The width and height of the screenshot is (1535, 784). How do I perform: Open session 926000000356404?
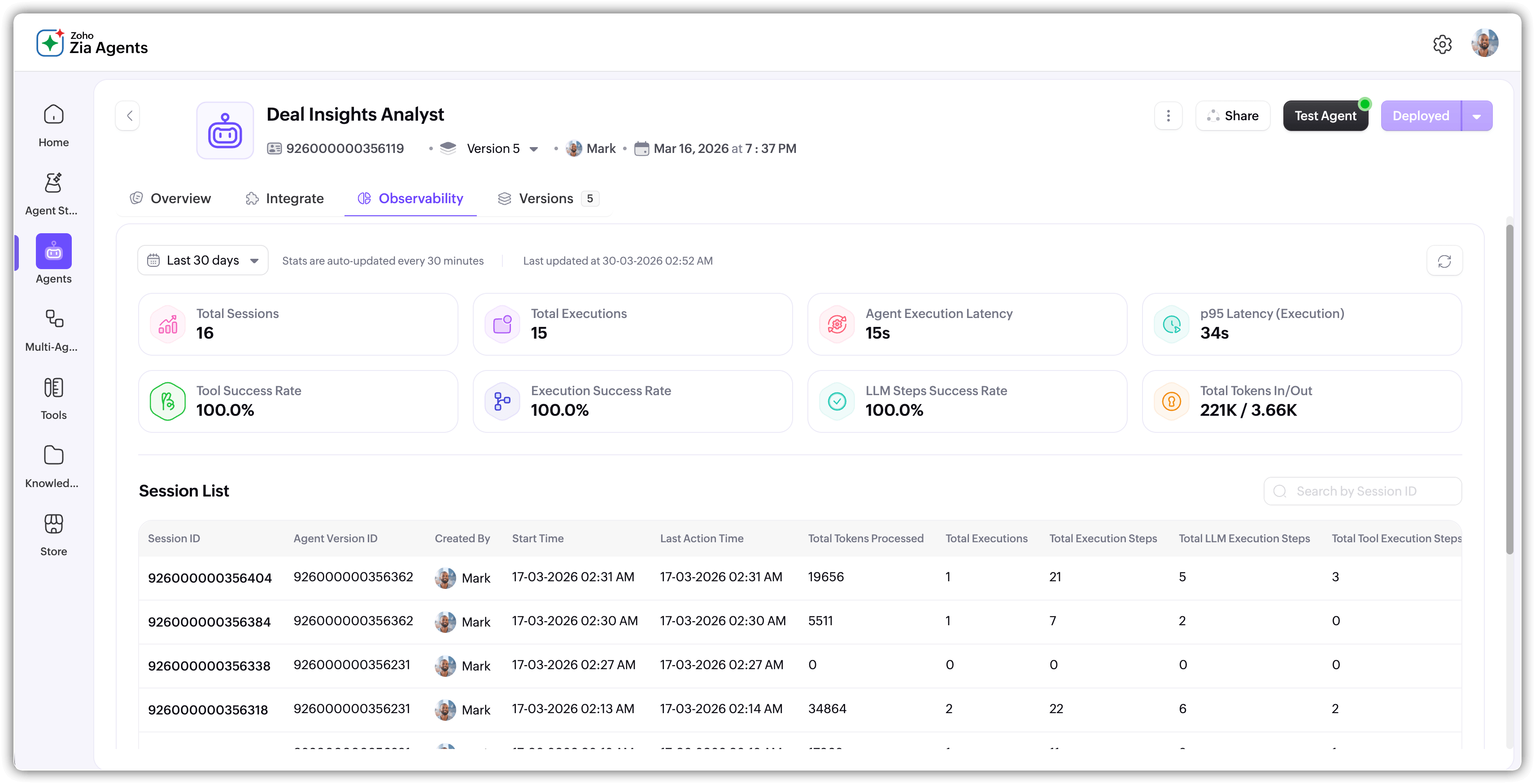pyautogui.click(x=210, y=578)
